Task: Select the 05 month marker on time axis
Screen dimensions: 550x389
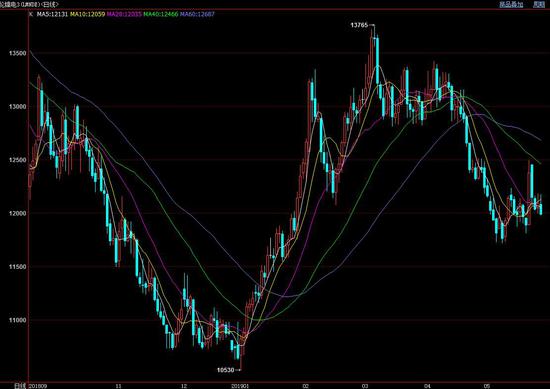Action: coord(487,386)
